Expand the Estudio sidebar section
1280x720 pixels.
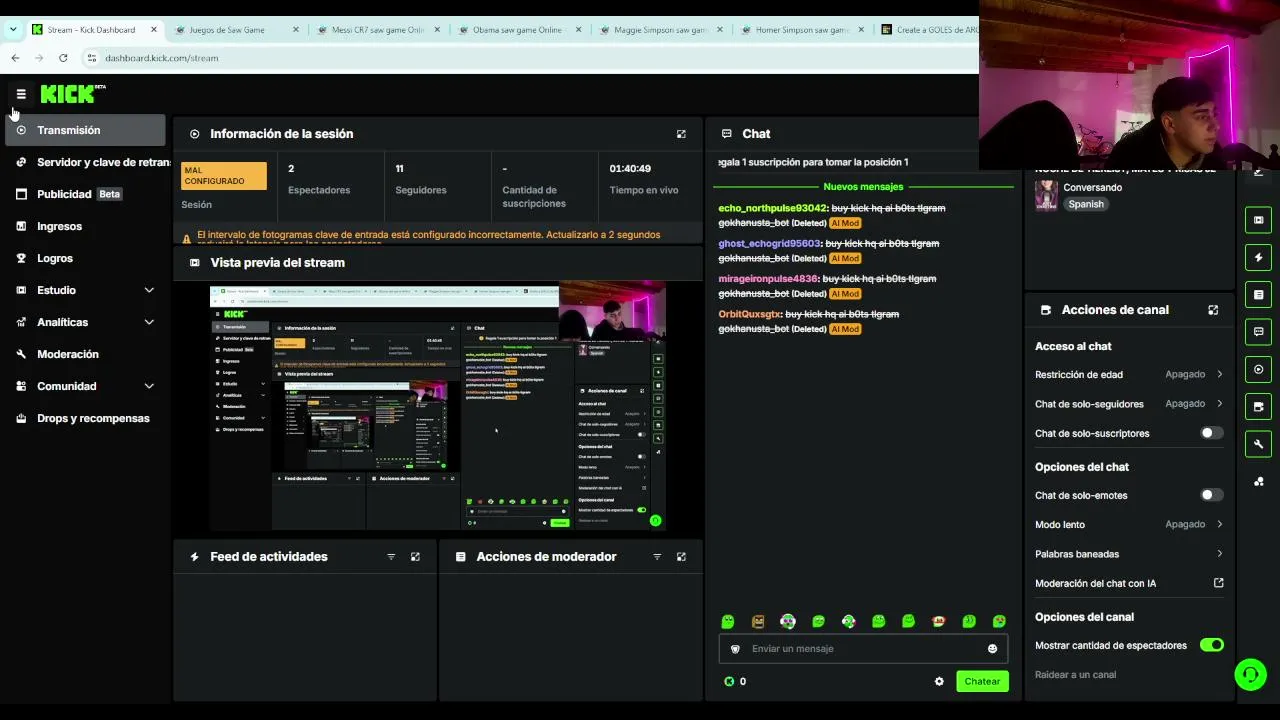click(149, 290)
